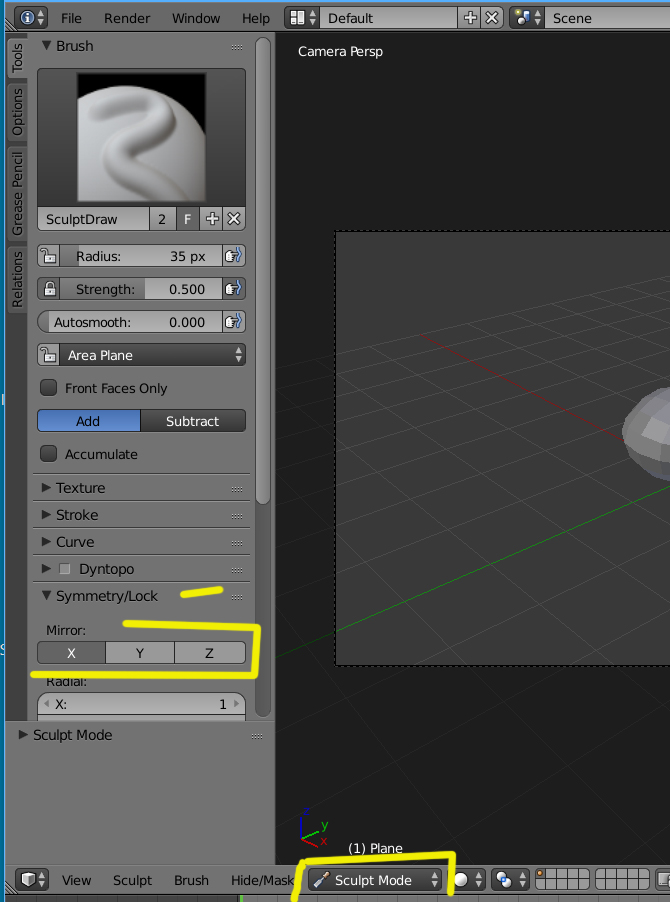Expand the Dyntopo panel

(47, 569)
